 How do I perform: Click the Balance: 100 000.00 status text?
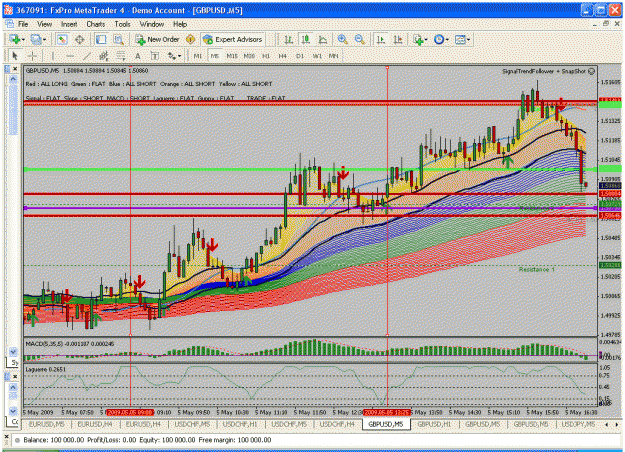point(54,440)
